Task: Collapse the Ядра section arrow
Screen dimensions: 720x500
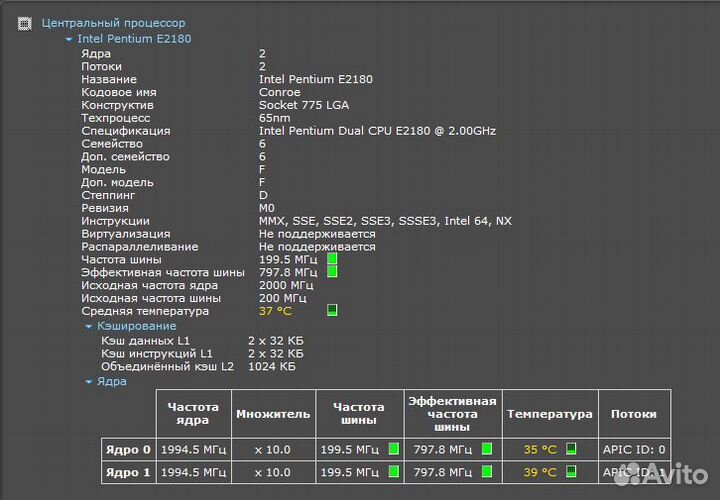Action: (89, 382)
